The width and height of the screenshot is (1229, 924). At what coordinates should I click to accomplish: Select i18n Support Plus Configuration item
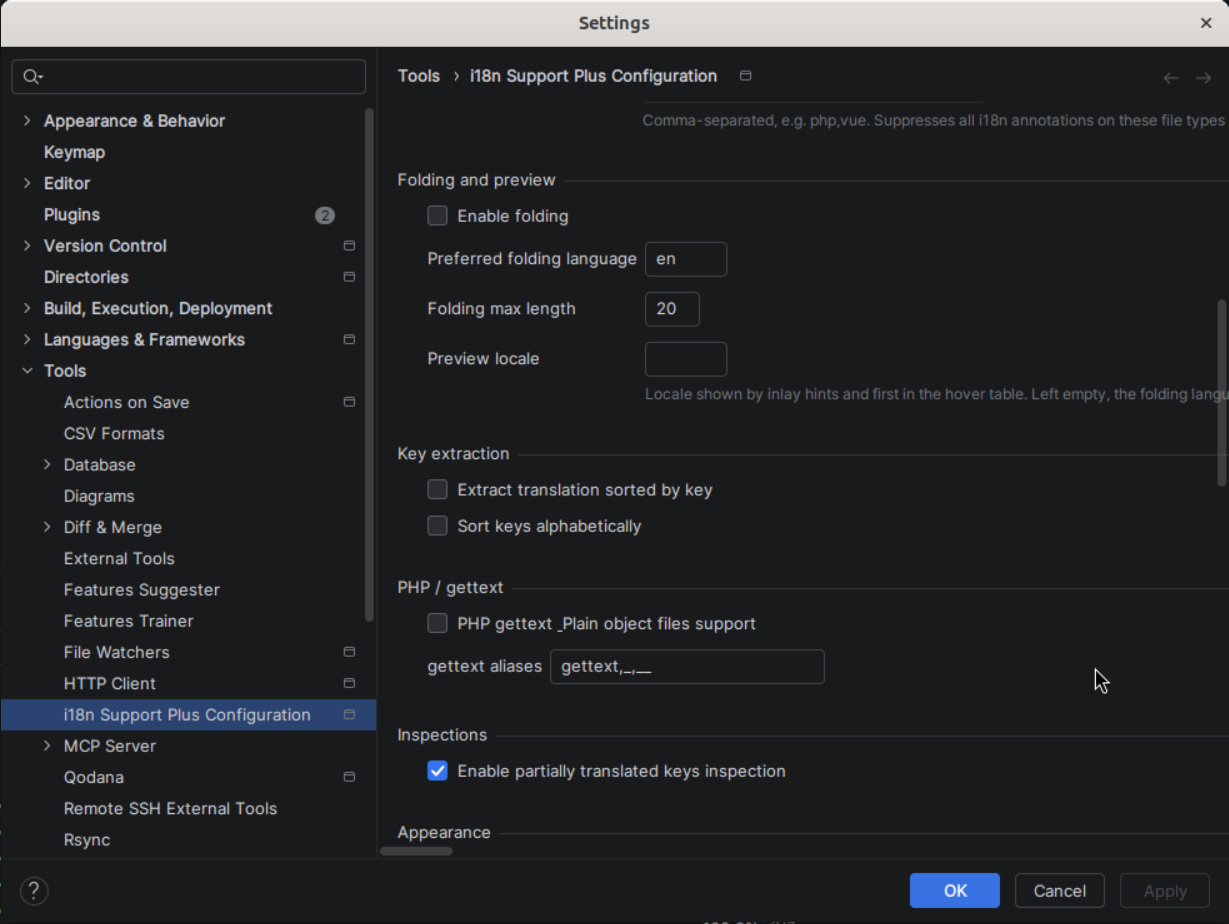187,715
